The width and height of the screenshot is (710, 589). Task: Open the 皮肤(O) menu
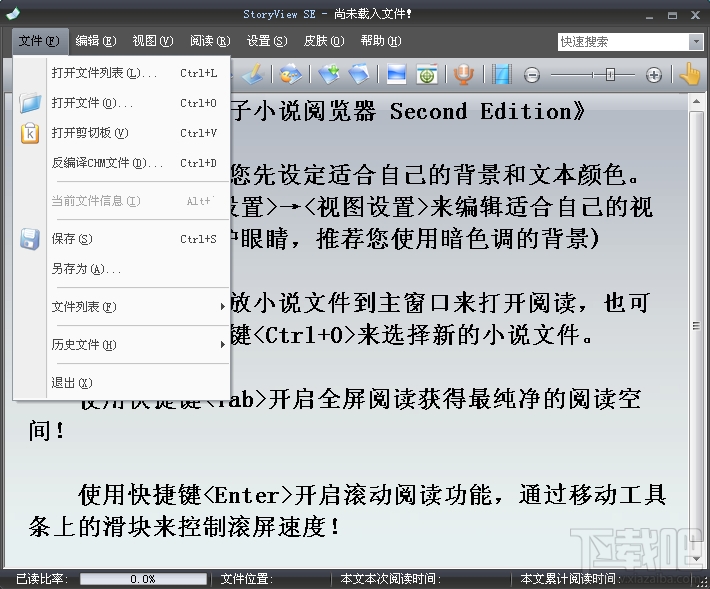pos(324,41)
